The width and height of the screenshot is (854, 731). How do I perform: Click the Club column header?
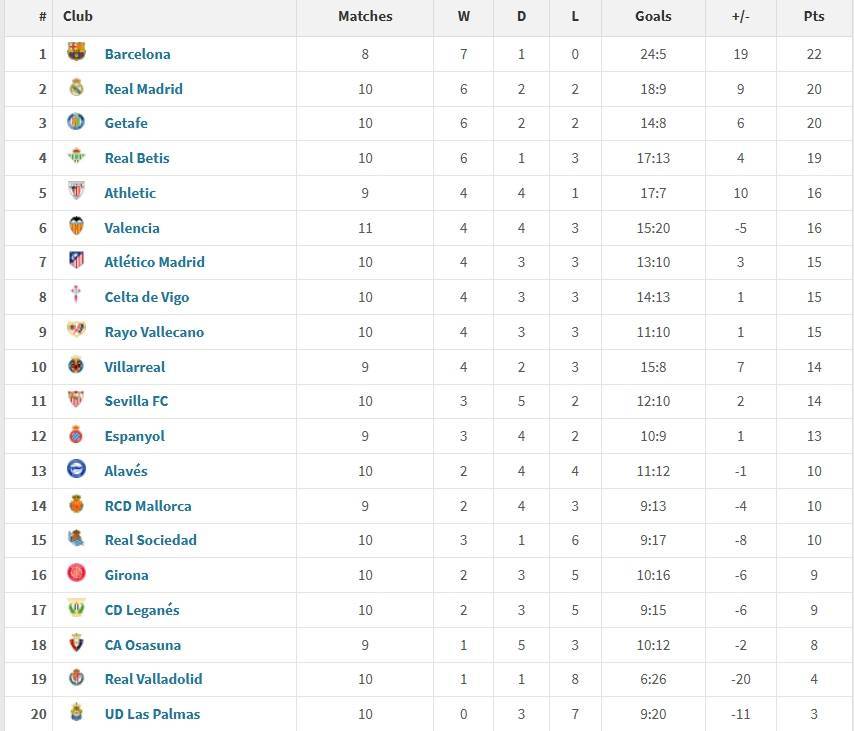coord(78,16)
